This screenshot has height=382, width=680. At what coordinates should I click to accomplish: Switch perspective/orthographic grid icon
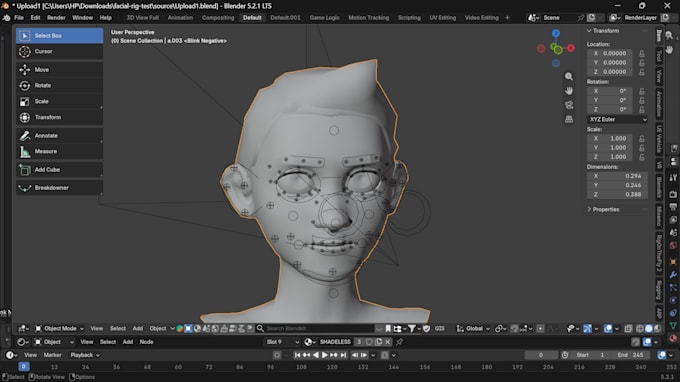tap(569, 119)
